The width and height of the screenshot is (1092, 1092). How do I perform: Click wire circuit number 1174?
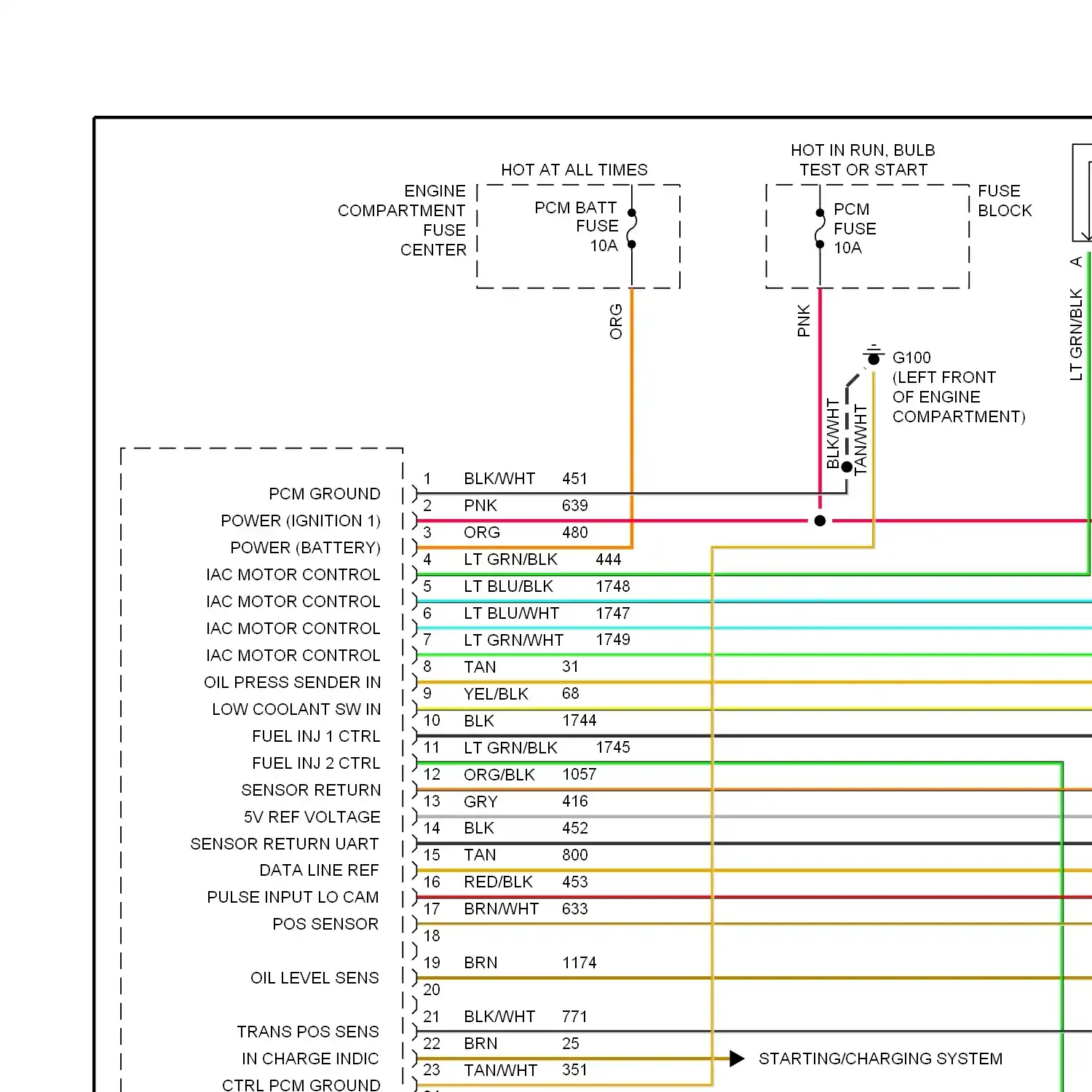click(x=579, y=962)
